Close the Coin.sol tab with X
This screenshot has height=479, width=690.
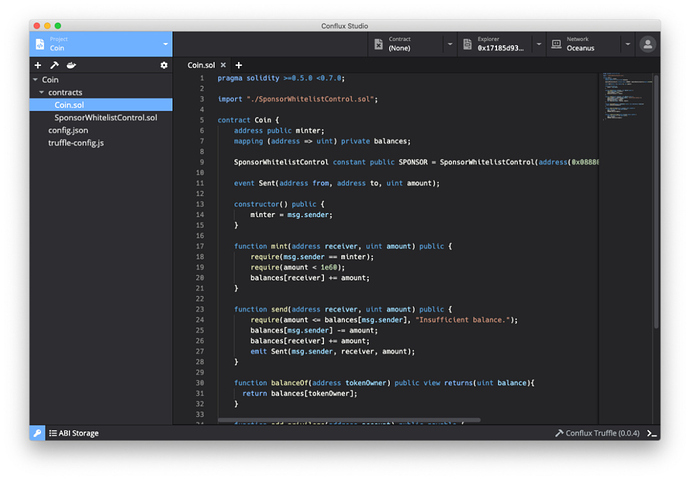pos(223,65)
